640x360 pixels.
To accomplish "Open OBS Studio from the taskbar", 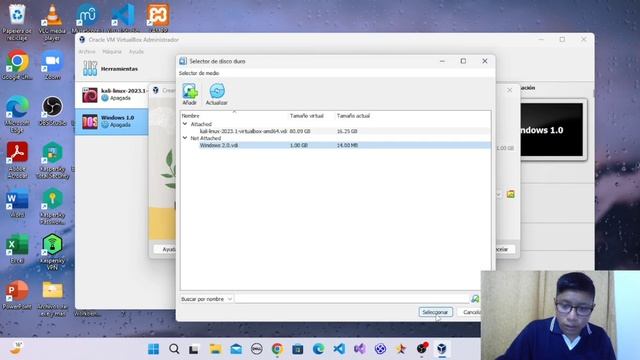I will (422, 349).
